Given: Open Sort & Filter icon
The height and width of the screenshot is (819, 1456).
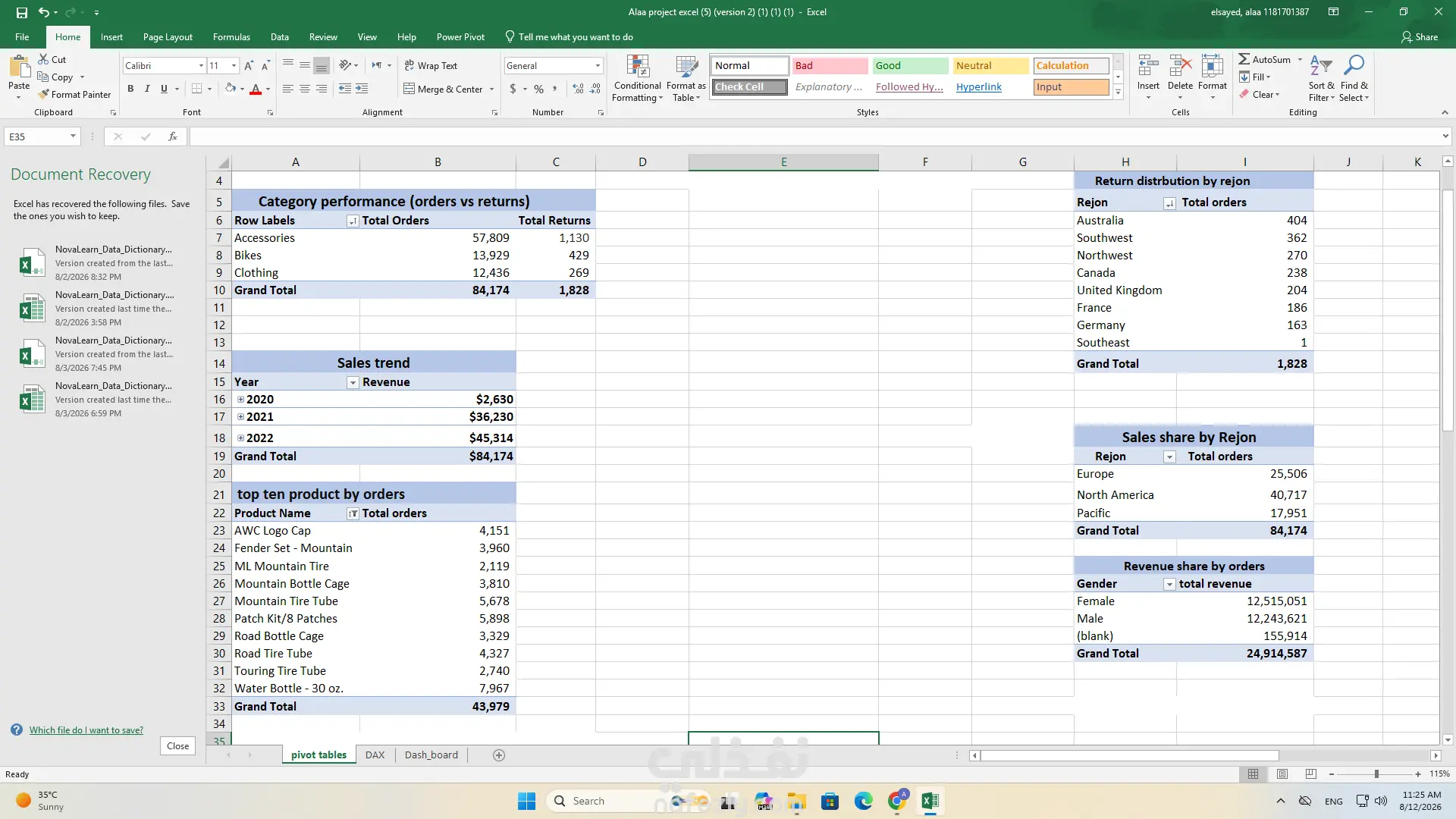Looking at the screenshot, I should (1321, 66).
